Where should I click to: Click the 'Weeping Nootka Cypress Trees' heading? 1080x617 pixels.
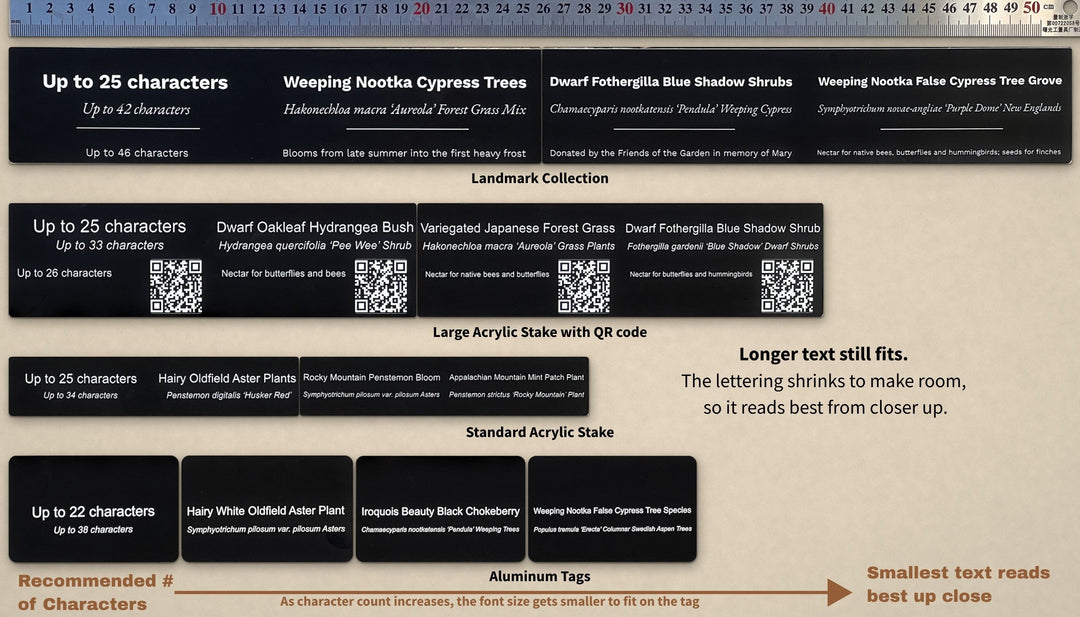405,83
